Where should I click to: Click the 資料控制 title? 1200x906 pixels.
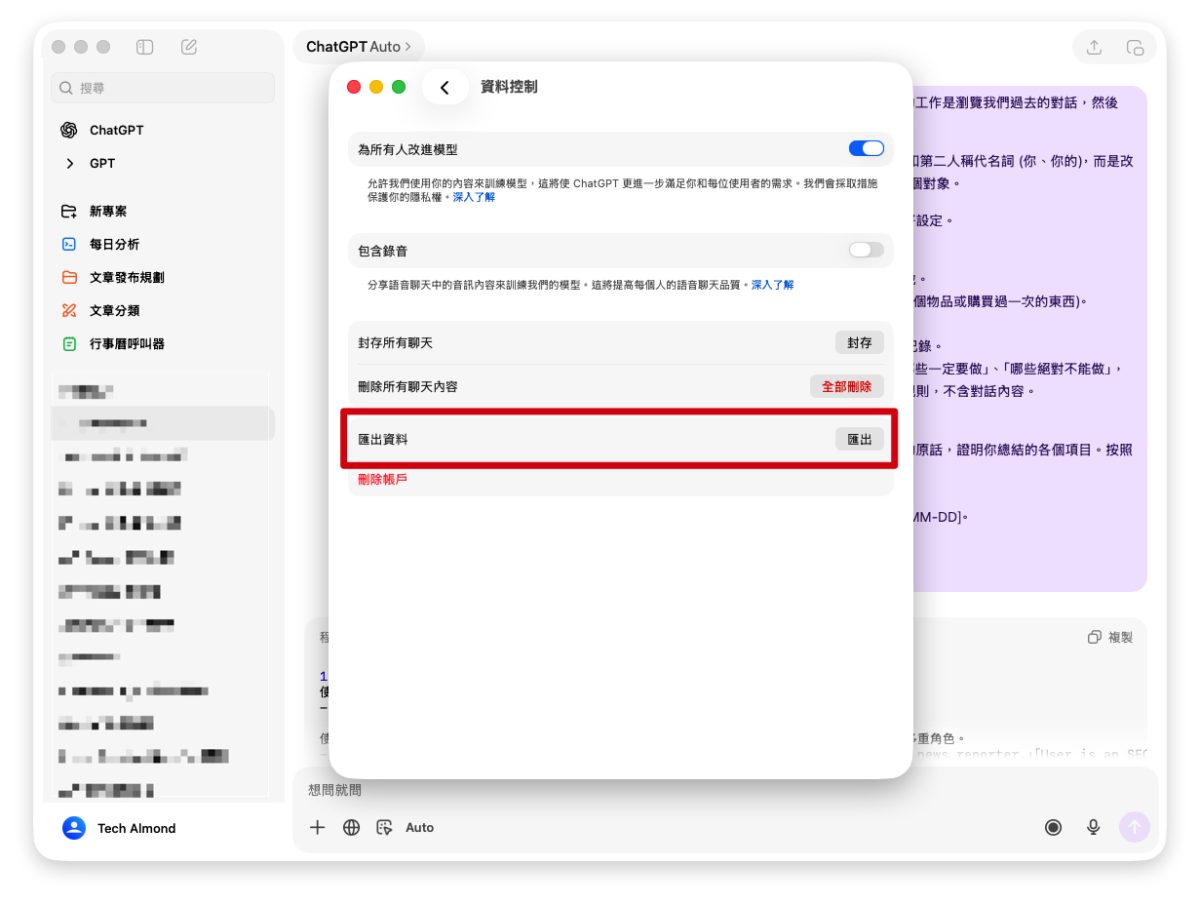click(x=509, y=87)
